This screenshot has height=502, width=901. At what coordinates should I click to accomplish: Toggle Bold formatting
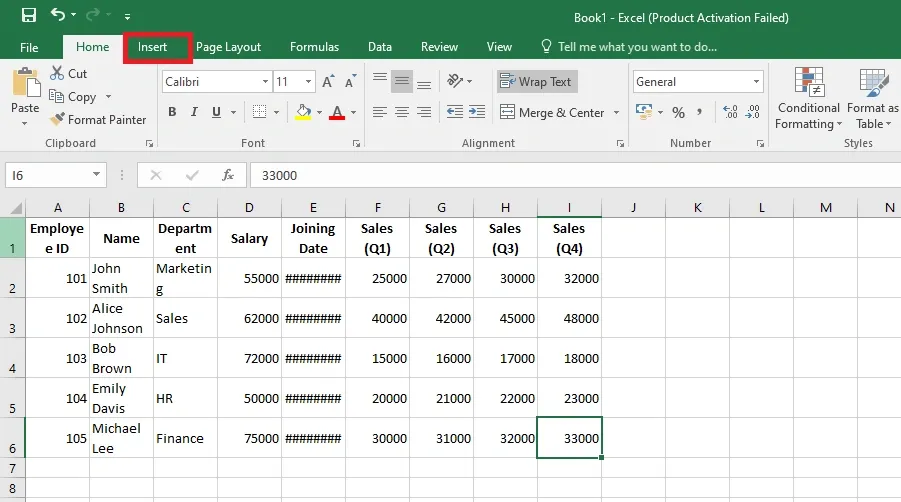point(172,113)
